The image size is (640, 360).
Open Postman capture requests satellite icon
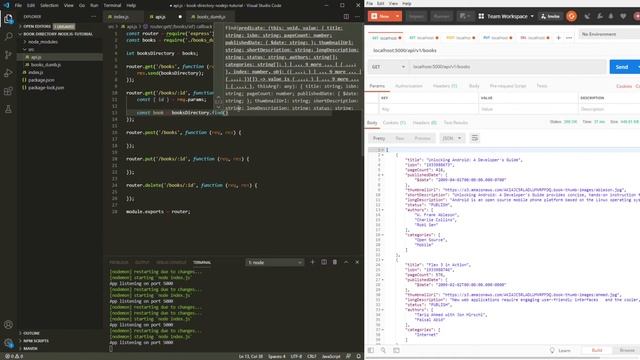pyautogui.click(x=587, y=16)
